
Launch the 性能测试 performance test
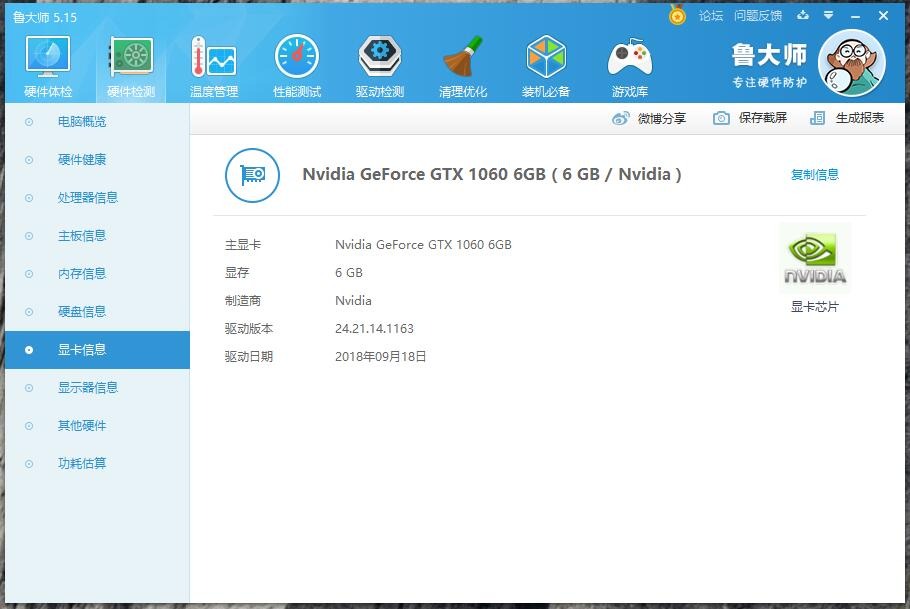(x=295, y=63)
